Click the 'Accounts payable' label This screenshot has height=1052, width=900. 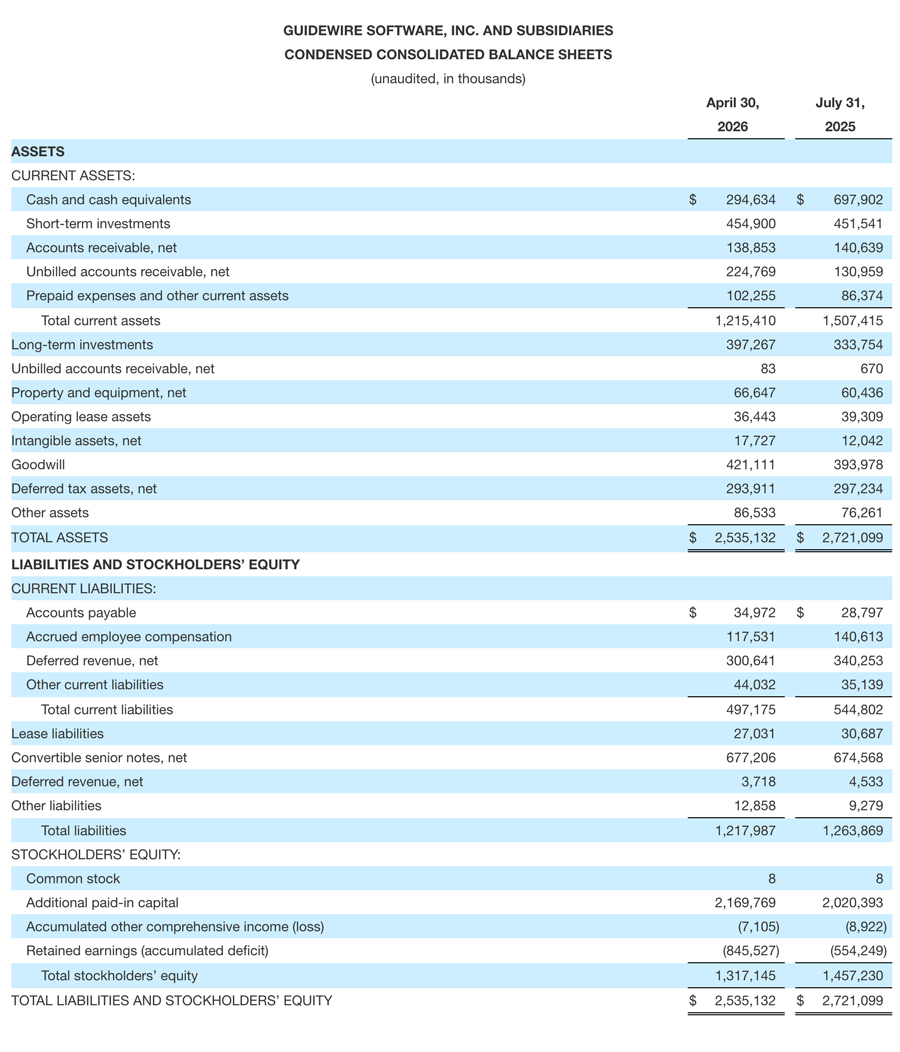point(81,613)
